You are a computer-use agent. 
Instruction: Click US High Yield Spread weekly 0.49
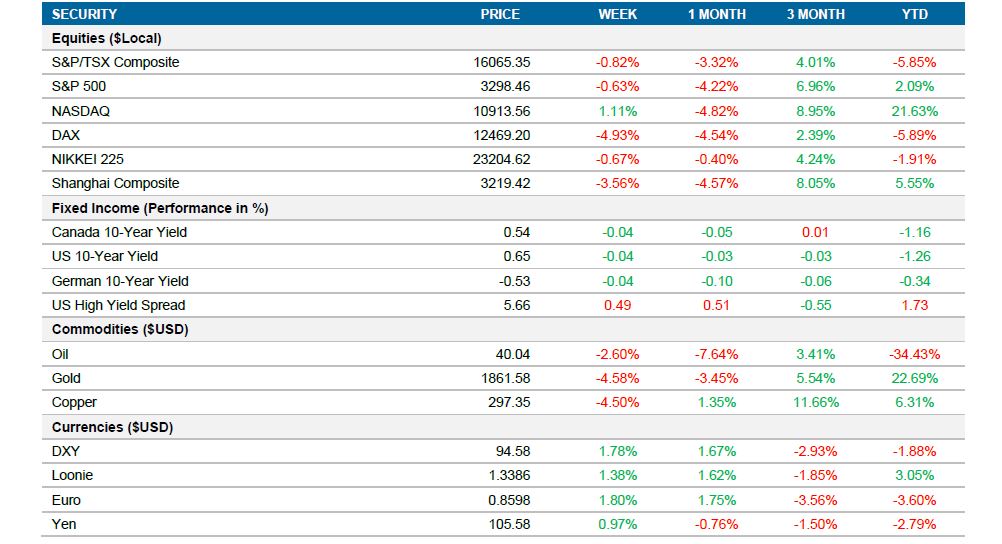[617, 306]
